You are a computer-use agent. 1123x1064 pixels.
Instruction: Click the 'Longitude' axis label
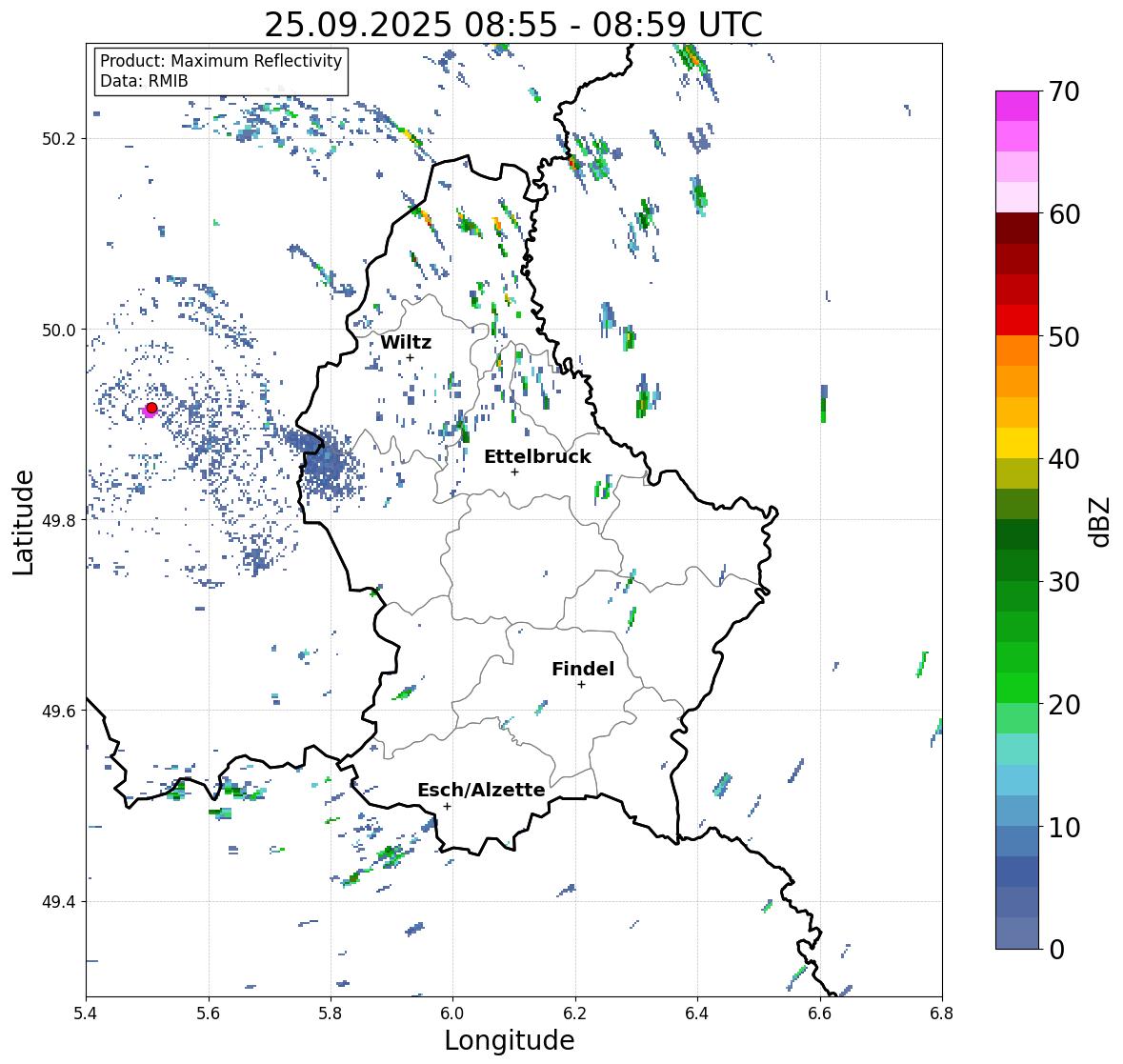[510, 1040]
